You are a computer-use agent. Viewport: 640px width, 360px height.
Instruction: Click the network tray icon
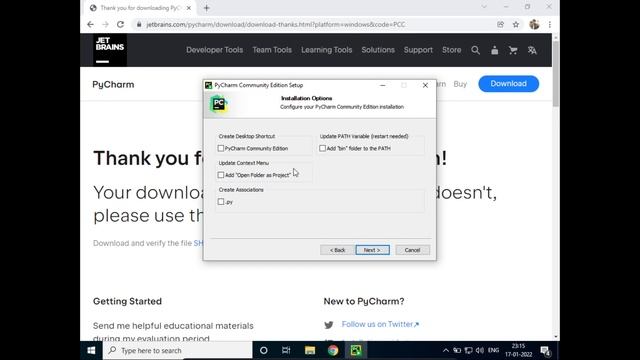pos(469,350)
